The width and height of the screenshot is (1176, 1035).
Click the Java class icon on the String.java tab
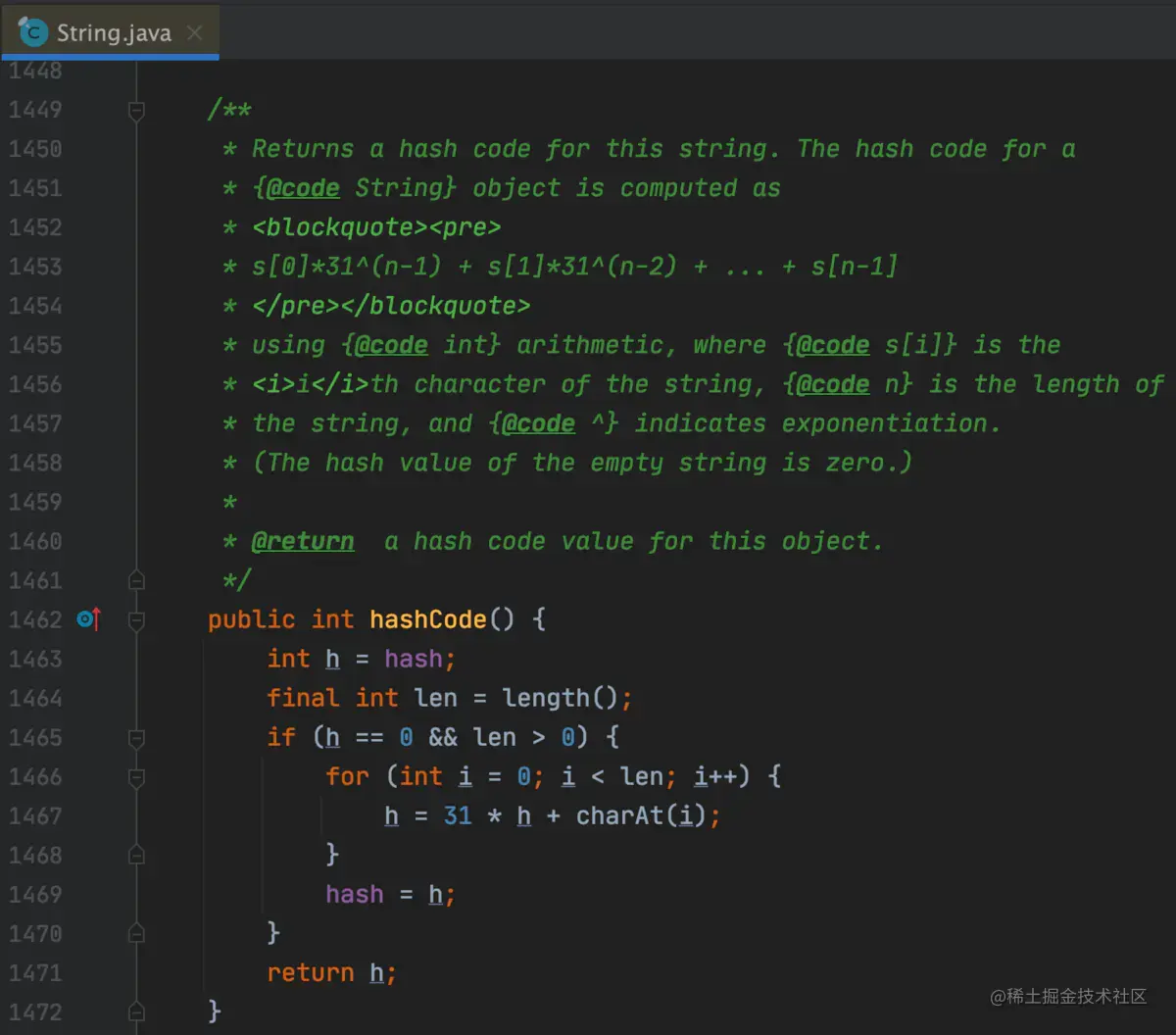pos(33,32)
